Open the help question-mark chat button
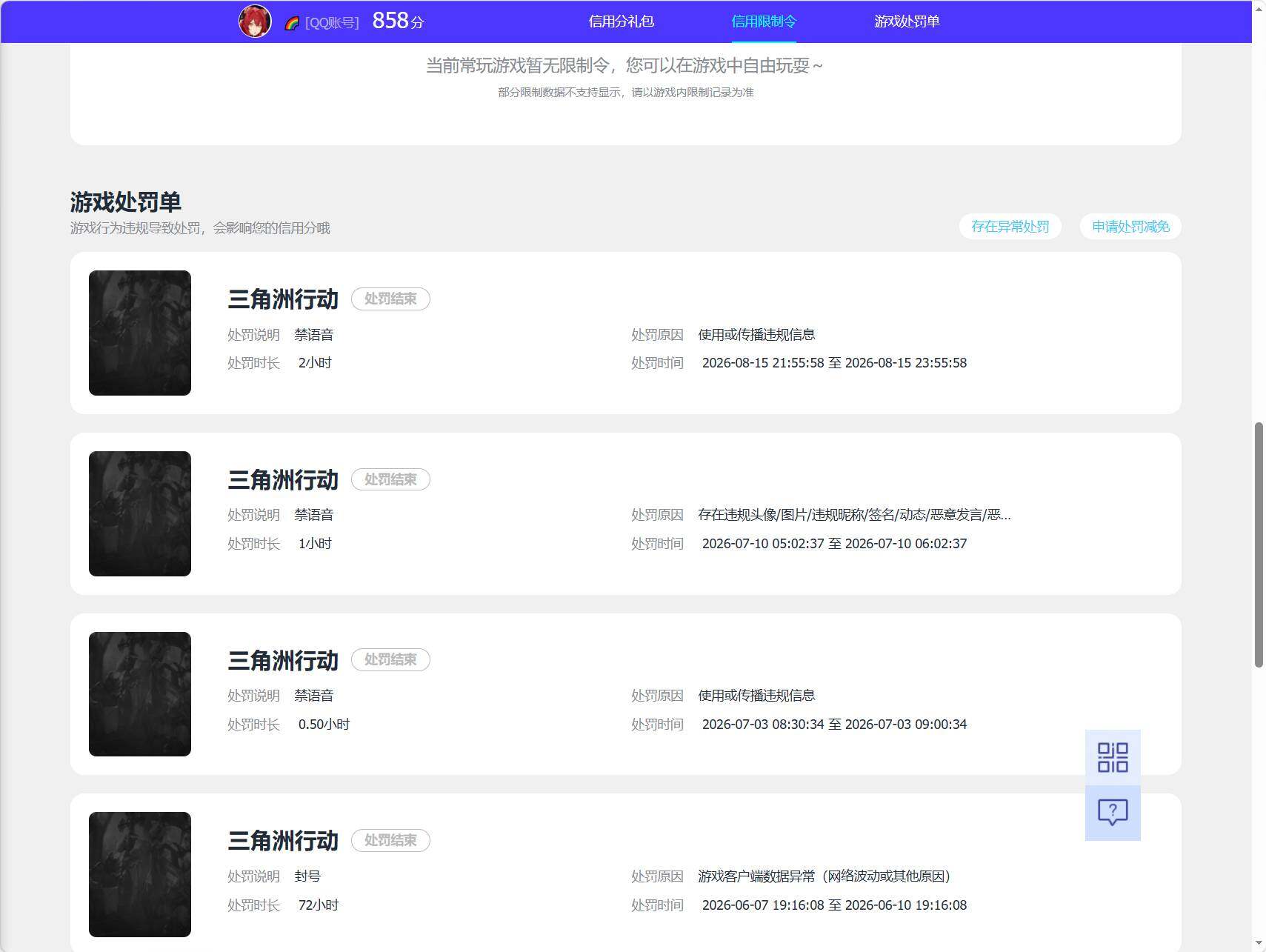Viewport: 1266px width, 952px height. [1113, 813]
